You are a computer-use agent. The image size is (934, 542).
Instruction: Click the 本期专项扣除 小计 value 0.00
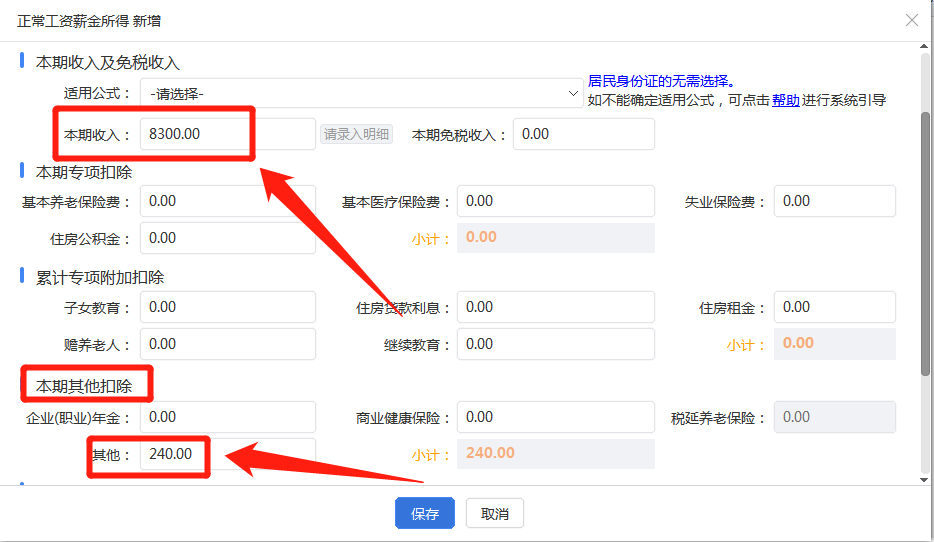click(x=556, y=238)
